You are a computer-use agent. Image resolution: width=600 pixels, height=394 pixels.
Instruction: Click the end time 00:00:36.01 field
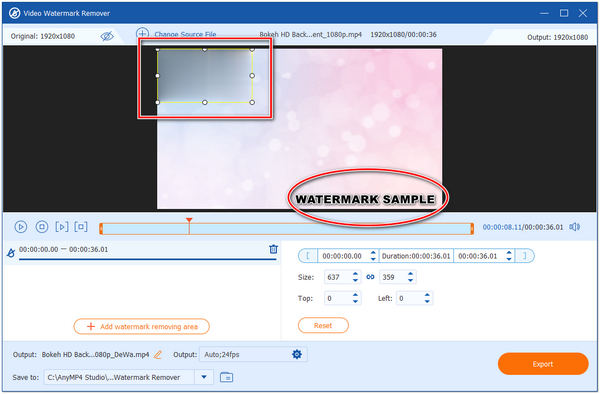pyautogui.click(x=478, y=256)
